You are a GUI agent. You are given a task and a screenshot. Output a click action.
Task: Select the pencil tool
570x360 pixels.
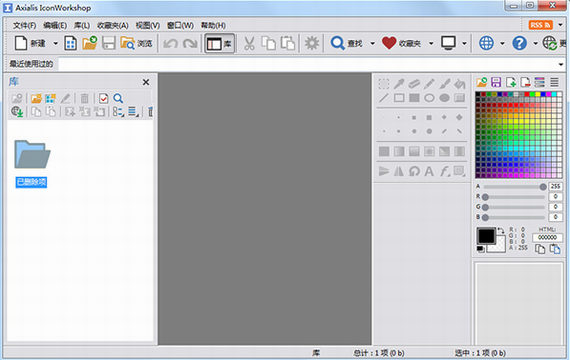click(x=429, y=84)
